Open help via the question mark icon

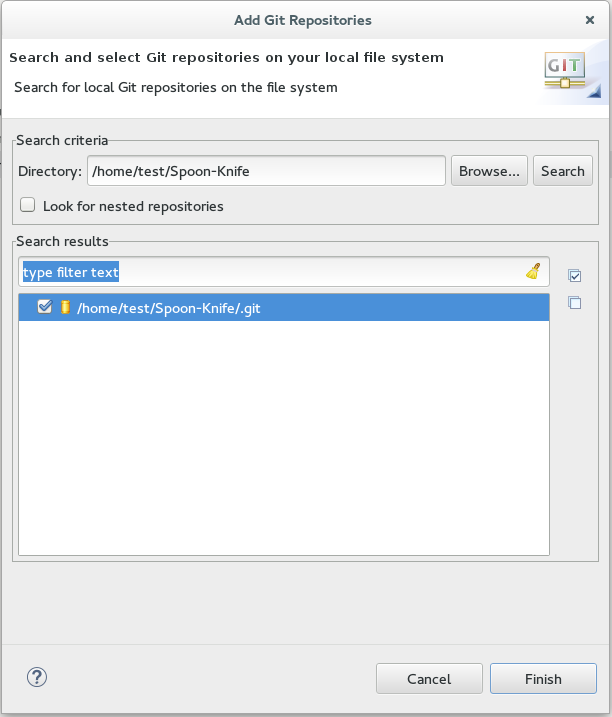point(37,677)
